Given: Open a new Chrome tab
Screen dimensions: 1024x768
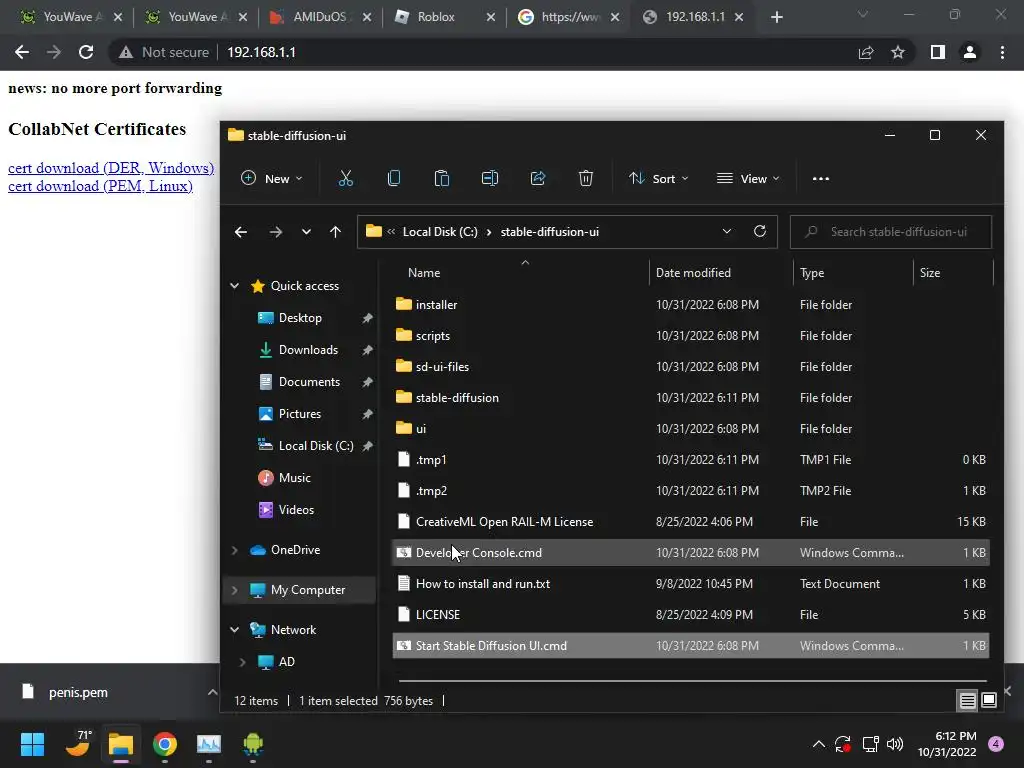Looking at the screenshot, I should 776,17.
